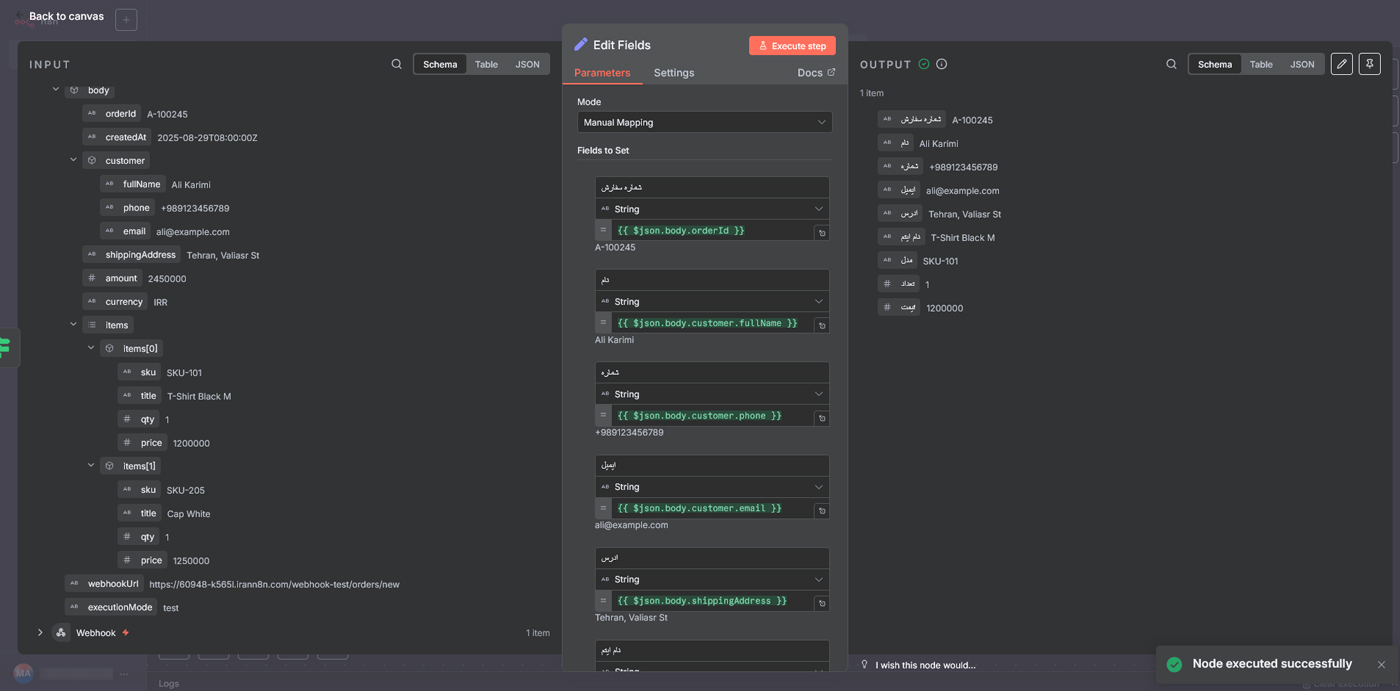Click reset icon next to fullName expression
1400x691 pixels.
pyautogui.click(x=821, y=325)
